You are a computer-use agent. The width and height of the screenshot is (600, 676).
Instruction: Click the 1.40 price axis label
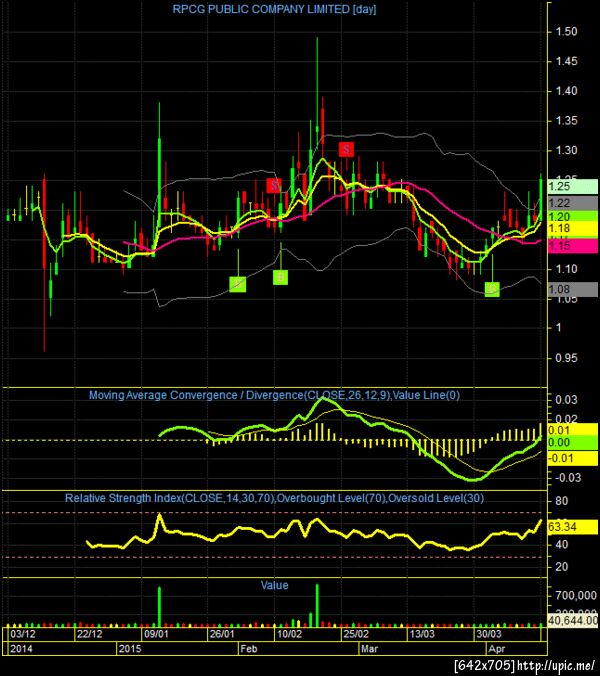566,91
